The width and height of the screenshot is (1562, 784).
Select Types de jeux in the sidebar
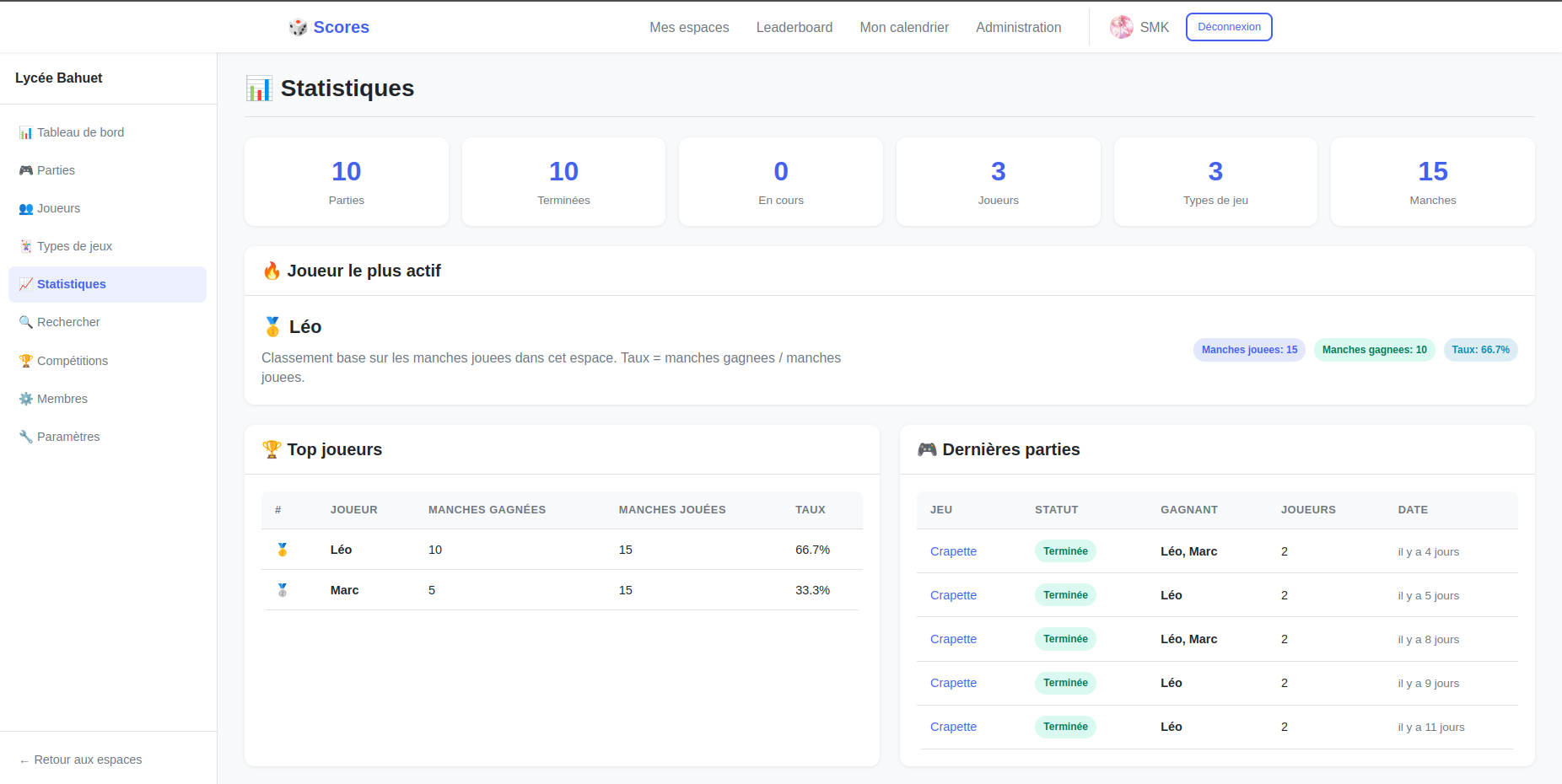pyautogui.click(x=108, y=246)
